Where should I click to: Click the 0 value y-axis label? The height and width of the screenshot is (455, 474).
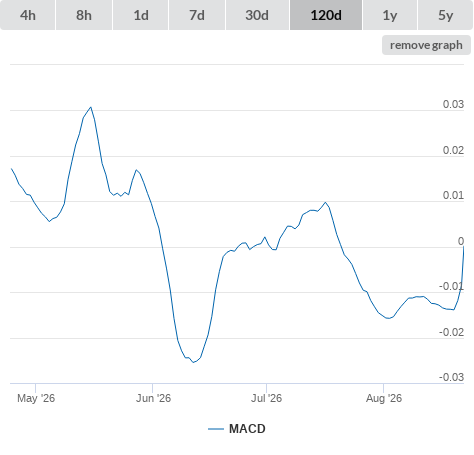pos(461,241)
